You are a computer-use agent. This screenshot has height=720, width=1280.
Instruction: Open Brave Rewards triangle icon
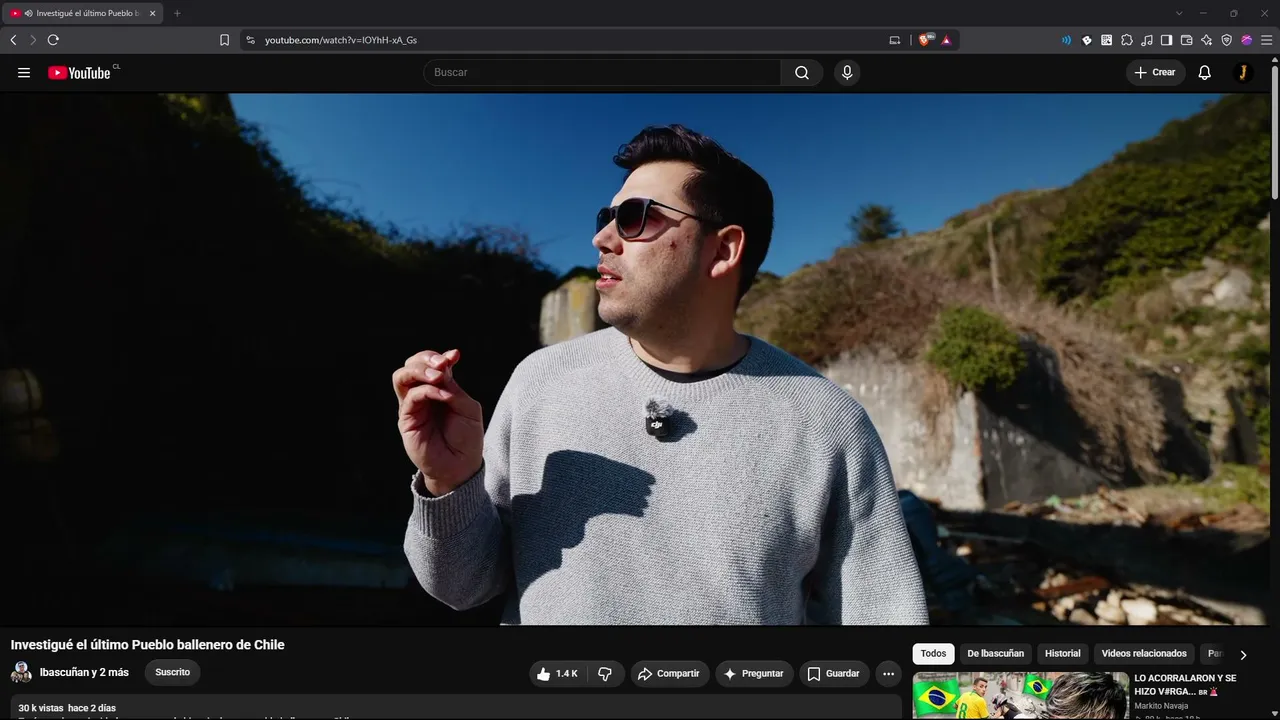point(946,40)
